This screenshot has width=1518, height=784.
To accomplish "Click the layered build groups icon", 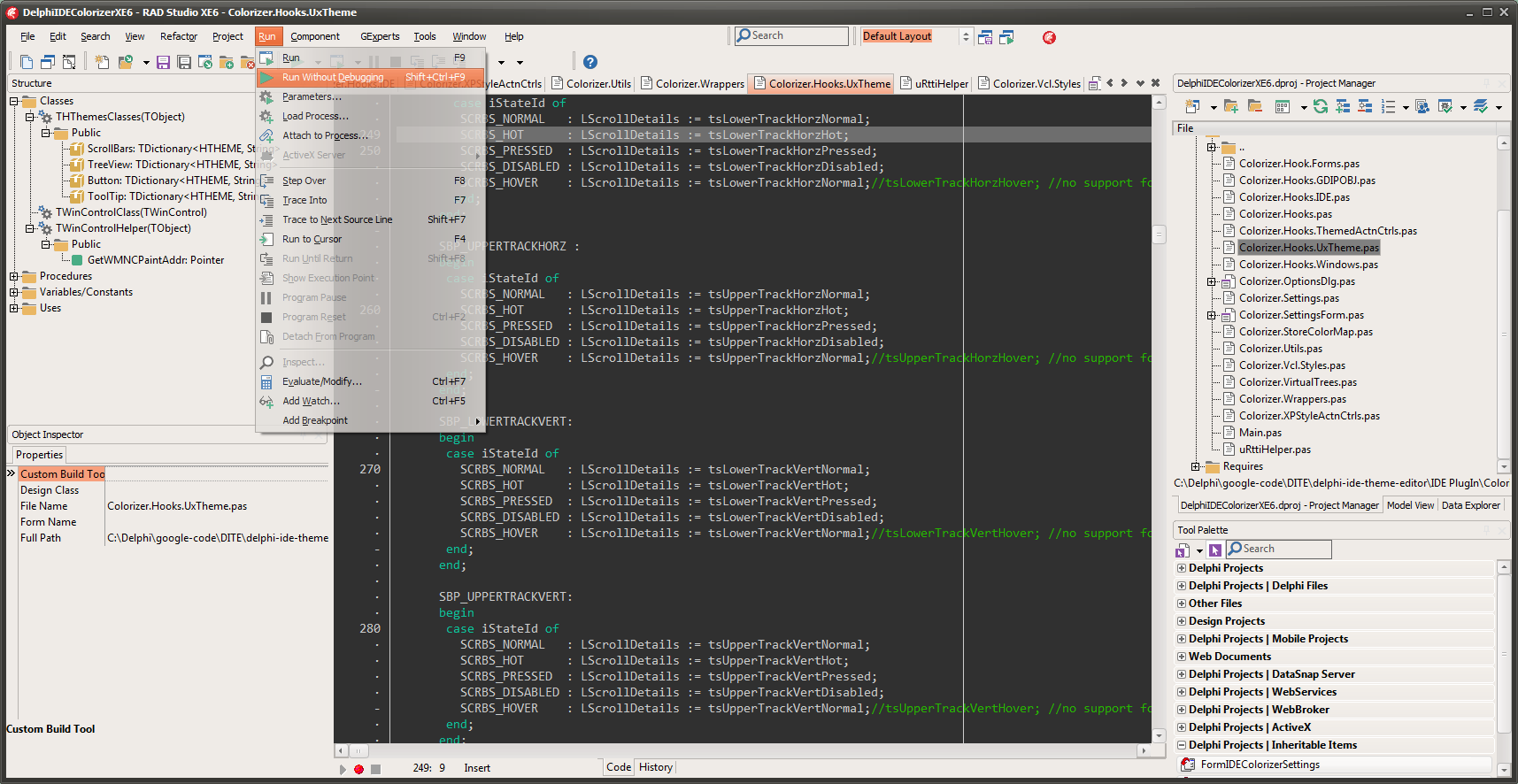I will 1481,106.
